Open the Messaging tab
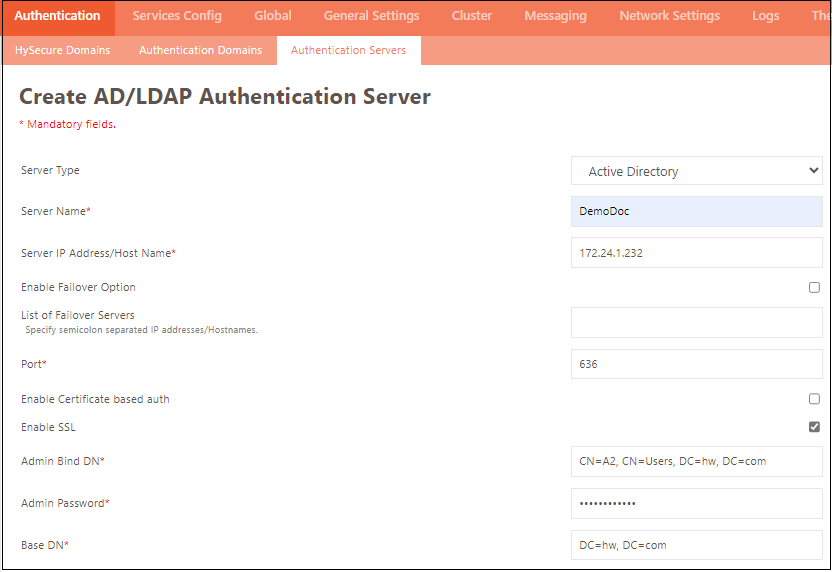The width and height of the screenshot is (832, 572). point(555,16)
